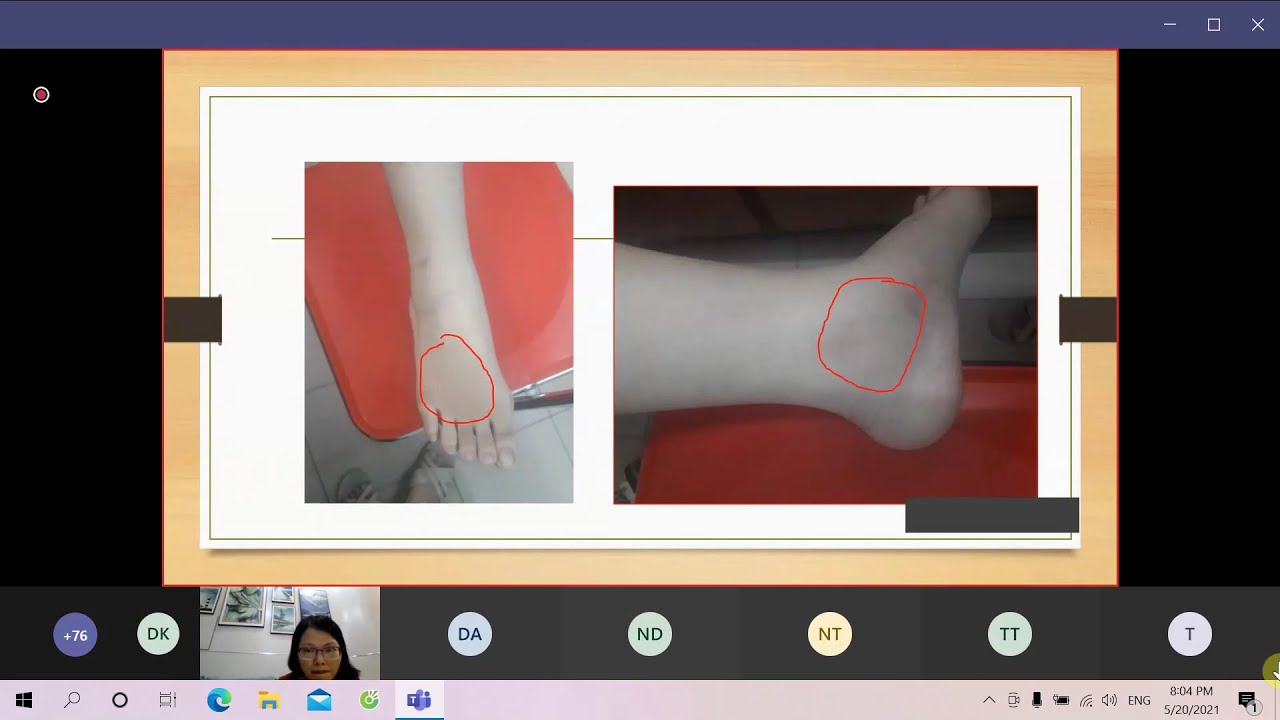This screenshot has width=1280, height=720.
Task: Open Action Center notifications icon
Action: 1248,701
